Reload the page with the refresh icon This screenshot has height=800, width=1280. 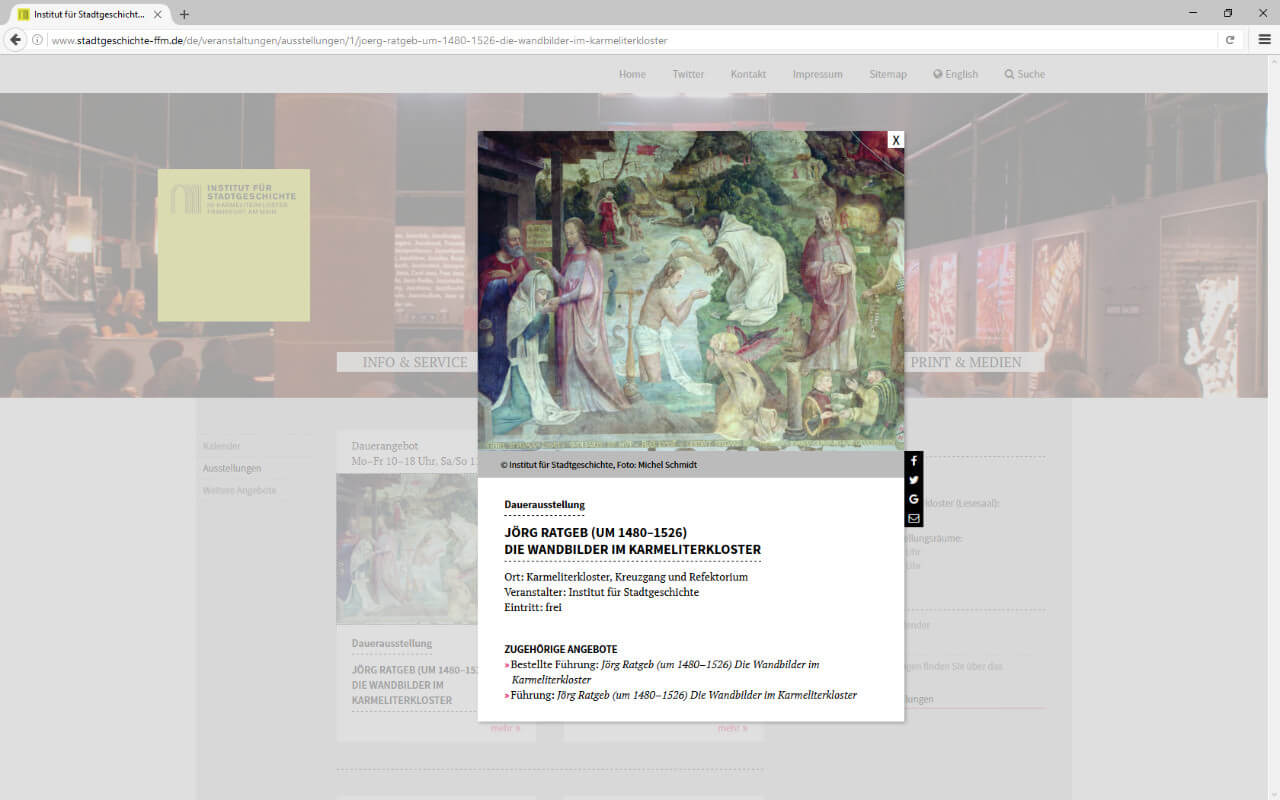pos(1230,40)
